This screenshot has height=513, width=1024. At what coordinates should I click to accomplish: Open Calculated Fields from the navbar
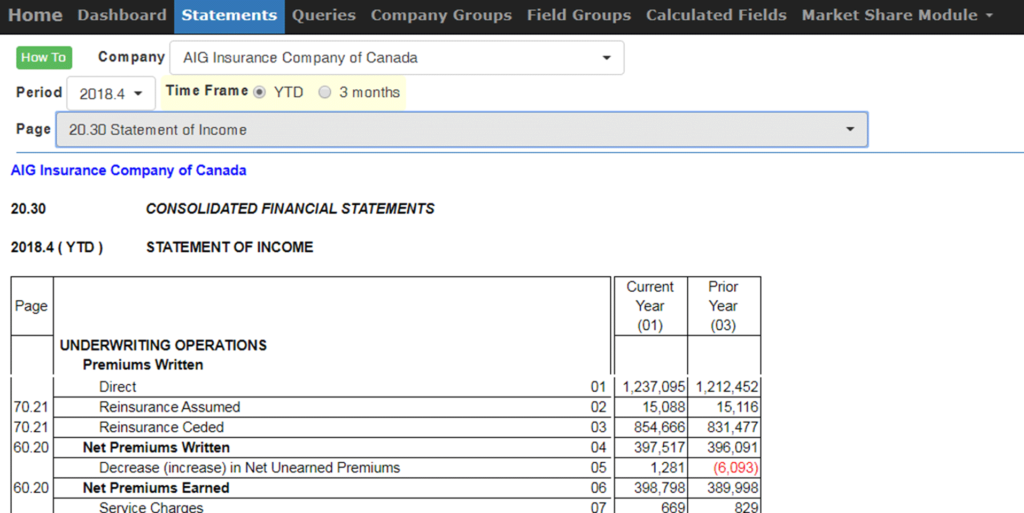716,15
